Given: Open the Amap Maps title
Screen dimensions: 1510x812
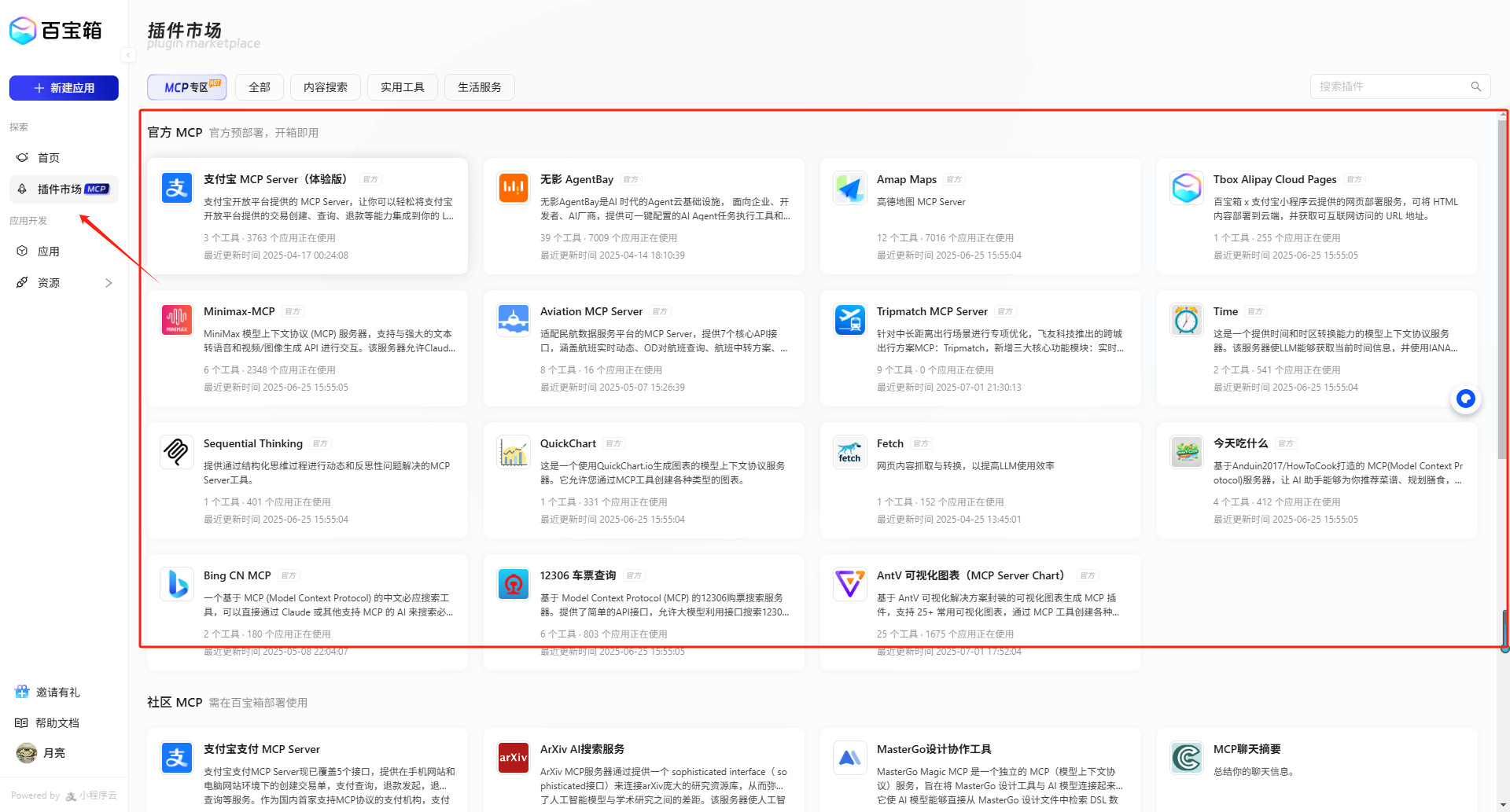Looking at the screenshot, I should click(x=907, y=180).
